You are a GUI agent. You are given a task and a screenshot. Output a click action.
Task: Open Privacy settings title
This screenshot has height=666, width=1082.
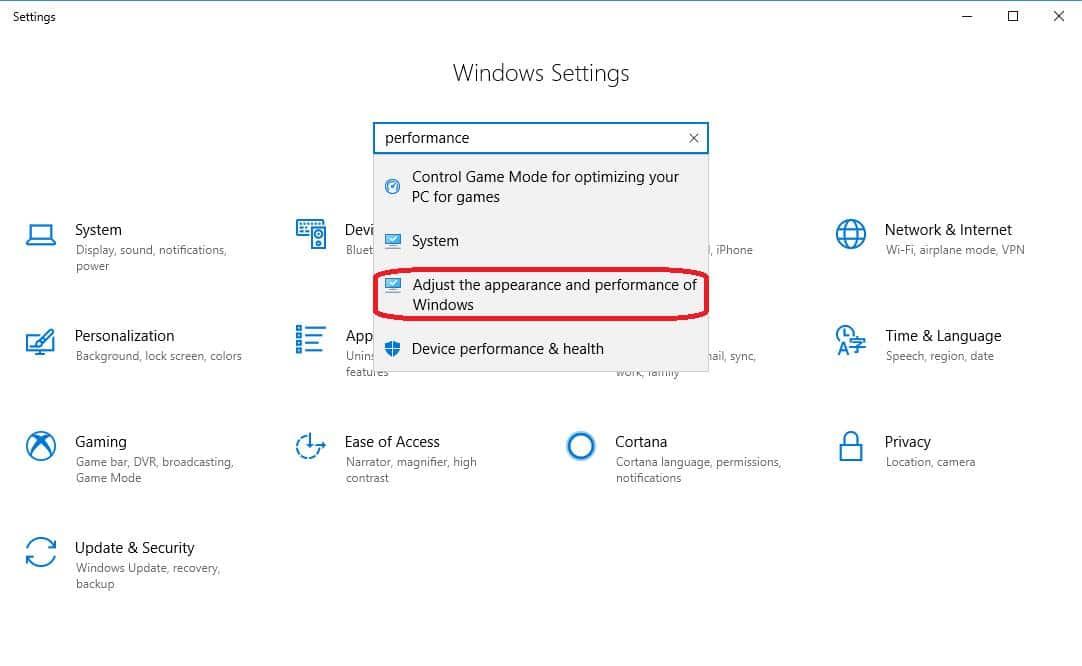point(907,442)
